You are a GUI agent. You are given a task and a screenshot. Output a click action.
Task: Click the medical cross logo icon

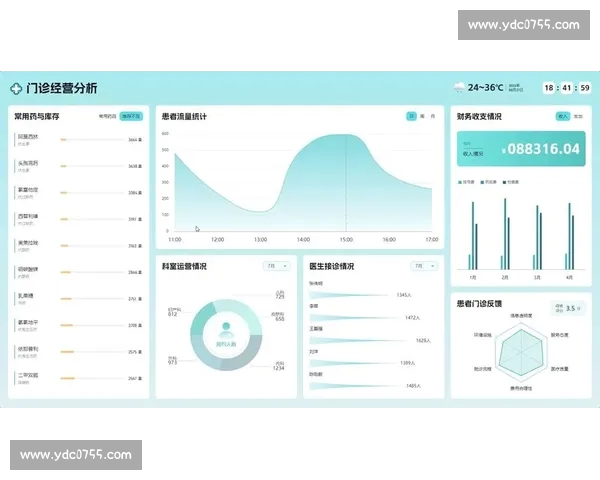[x=16, y=89]
